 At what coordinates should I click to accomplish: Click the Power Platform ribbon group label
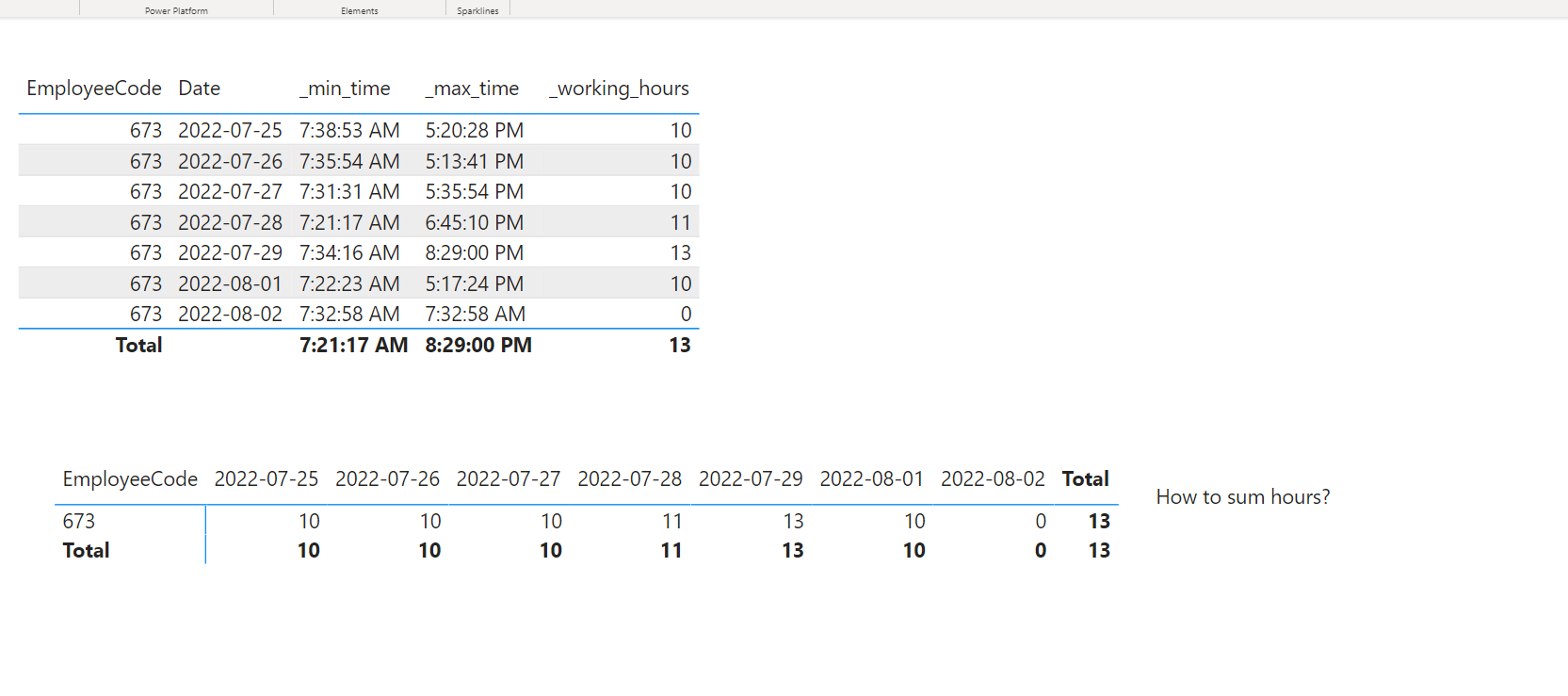click(x=176, y=10)
